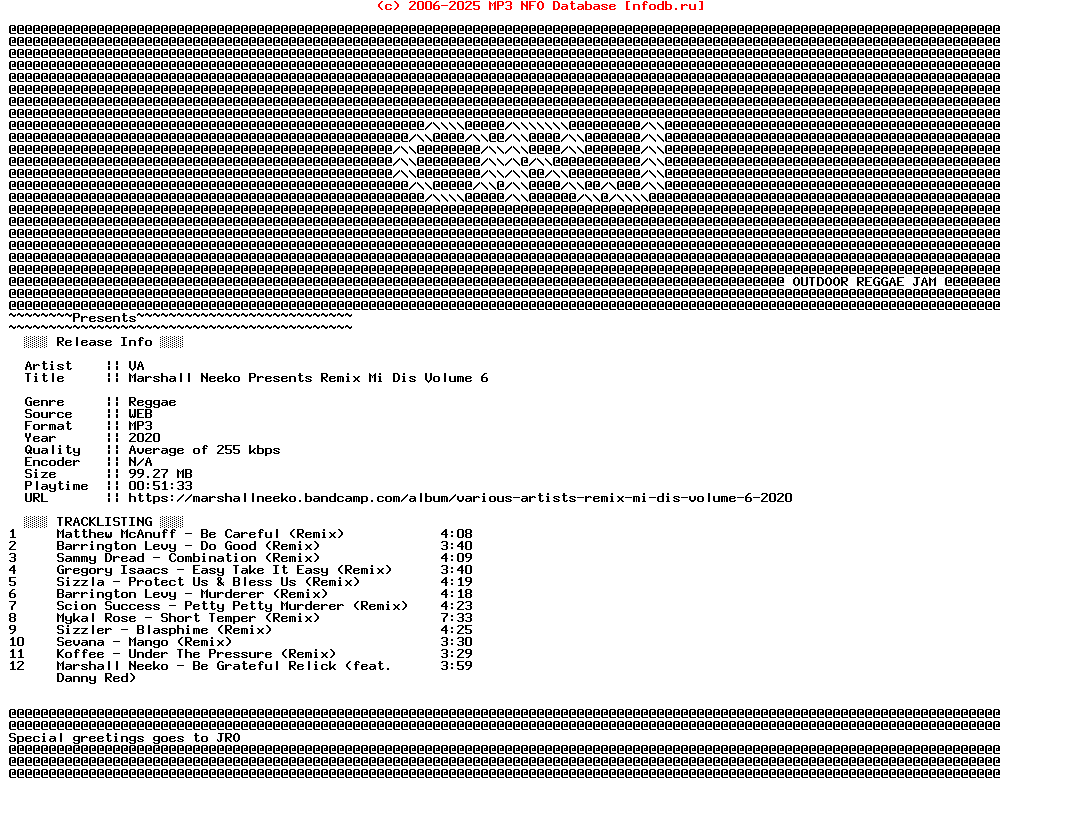
Task: Select track Barrington Levy - Do Good (Remix)
Action: click(x=188, y=546)
